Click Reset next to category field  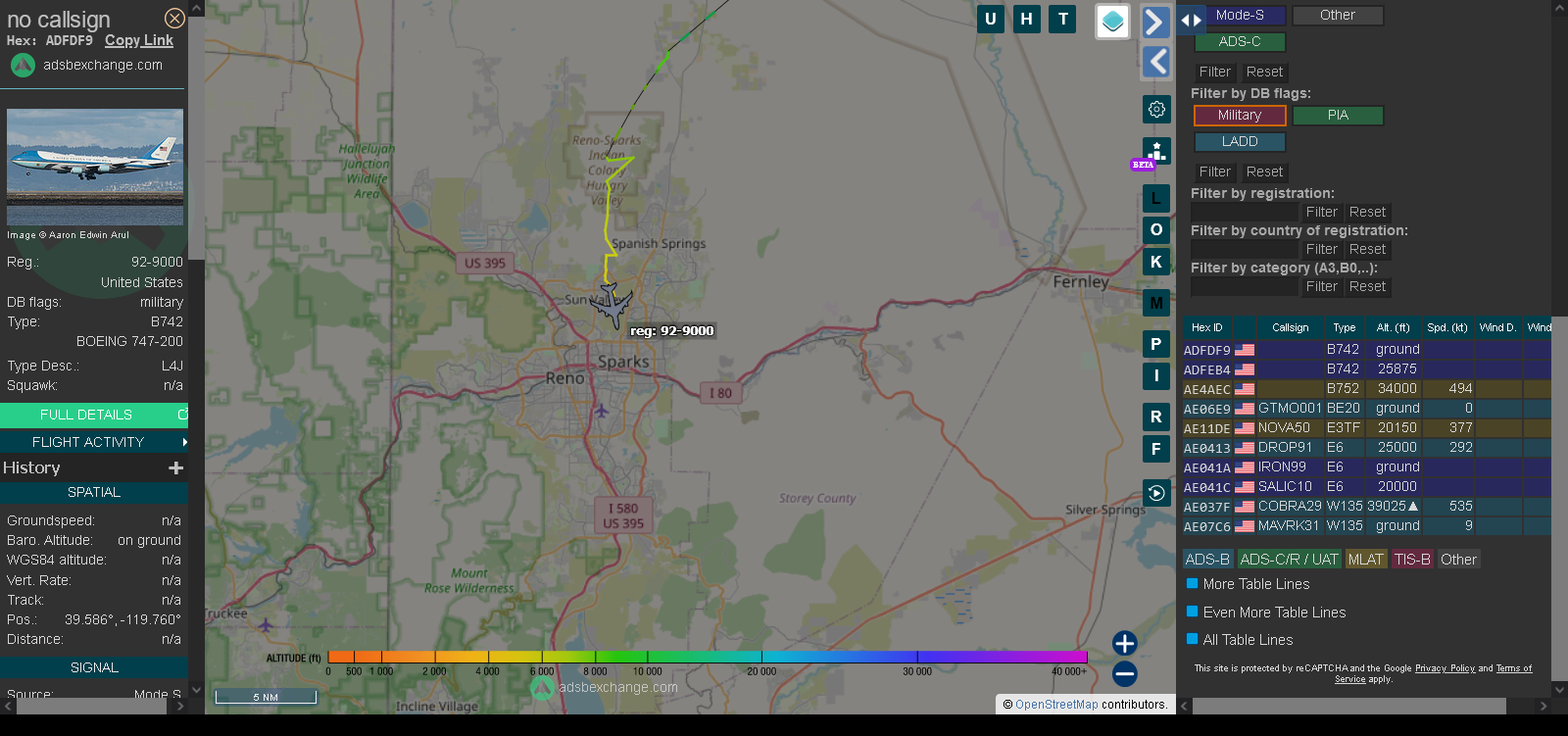click(x=1367, y=286)
